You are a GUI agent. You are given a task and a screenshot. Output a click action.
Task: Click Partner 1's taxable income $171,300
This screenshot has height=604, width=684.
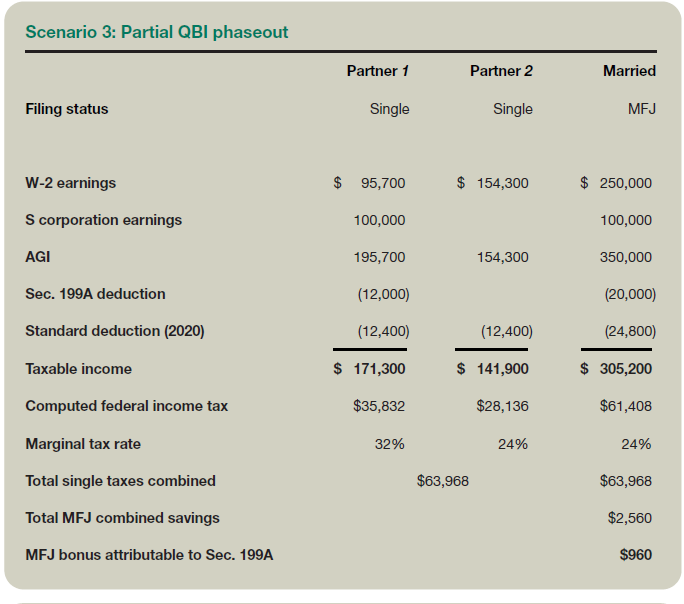(x=370, y=369)
